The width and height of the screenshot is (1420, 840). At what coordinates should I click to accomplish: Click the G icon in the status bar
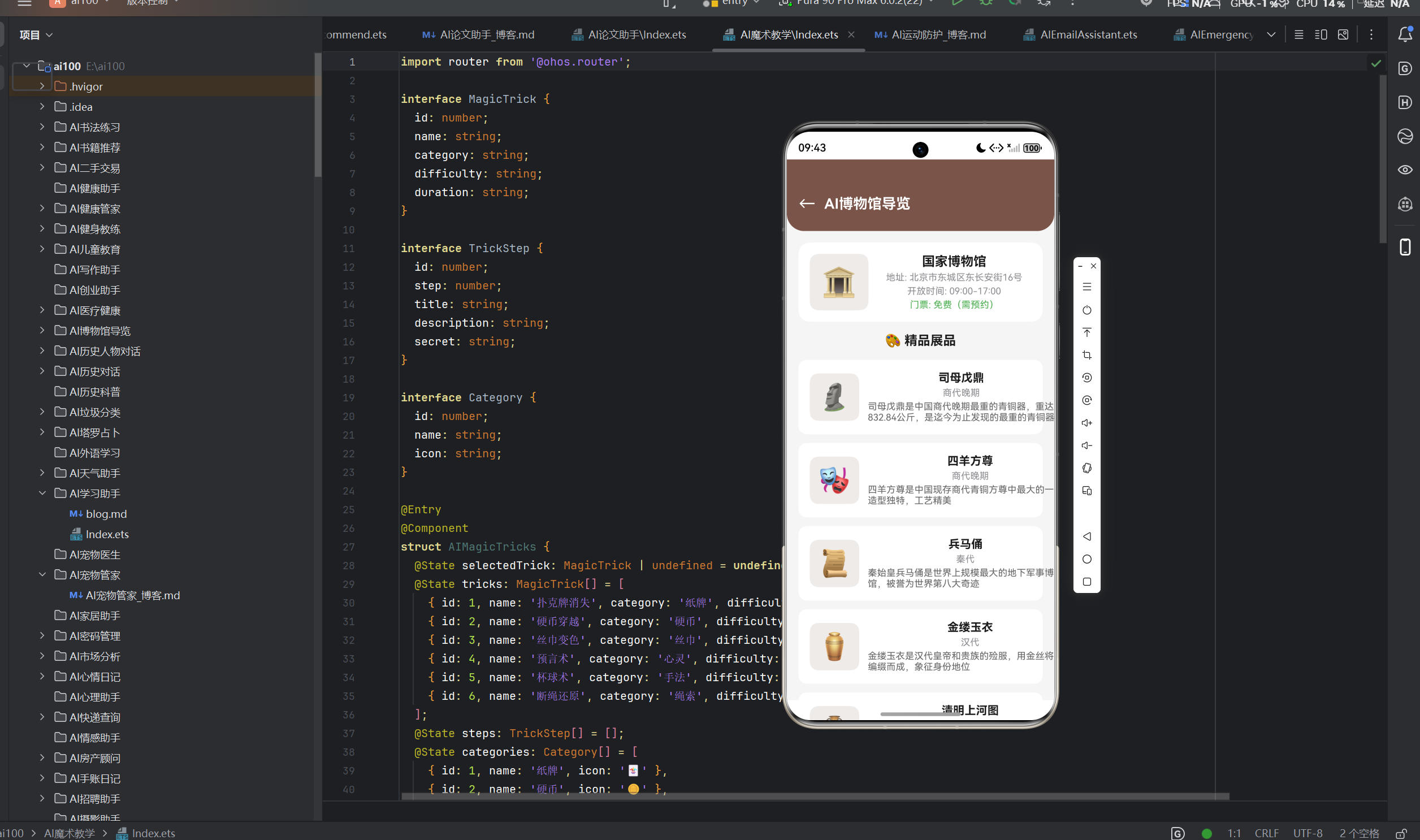1177,833
